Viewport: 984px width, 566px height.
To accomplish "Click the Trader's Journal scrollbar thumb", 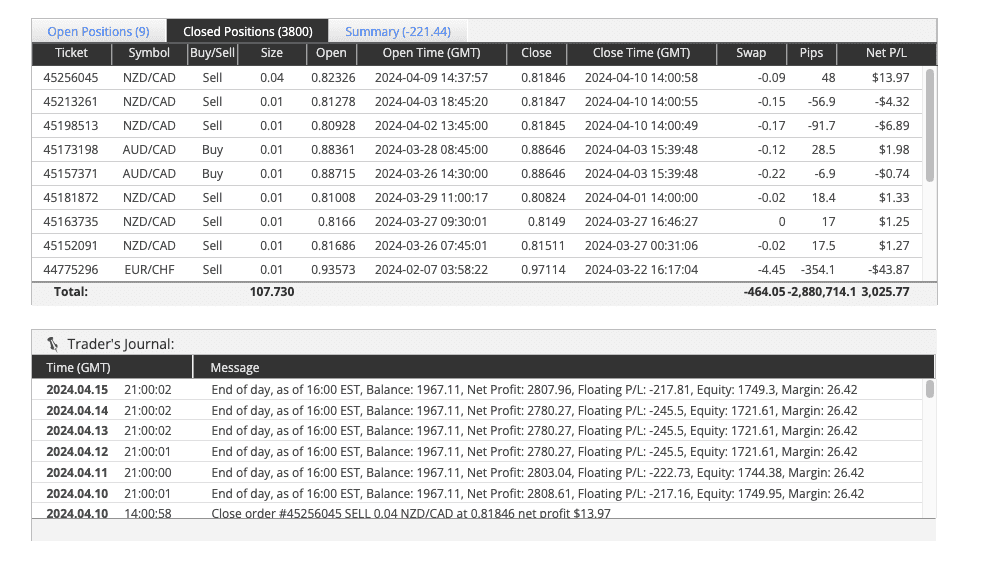I will (930, 389).
